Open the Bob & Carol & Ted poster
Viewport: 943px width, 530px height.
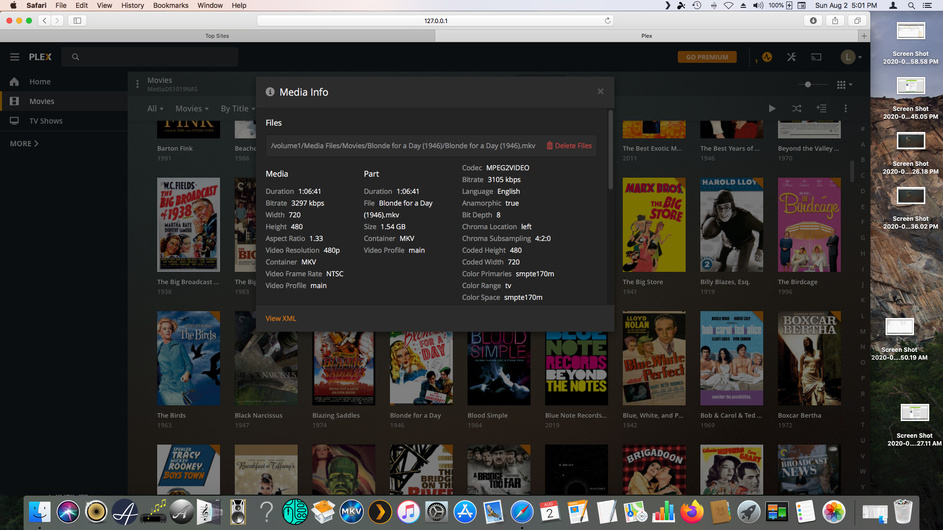tap(731, 358)
